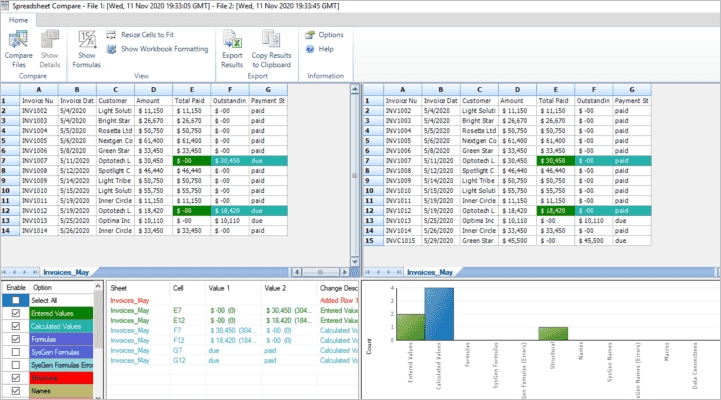The height and width of the screenshot is (400, 721).
Task: Click the options list scroll-up arrow
Action: click(x=97, y=286)
